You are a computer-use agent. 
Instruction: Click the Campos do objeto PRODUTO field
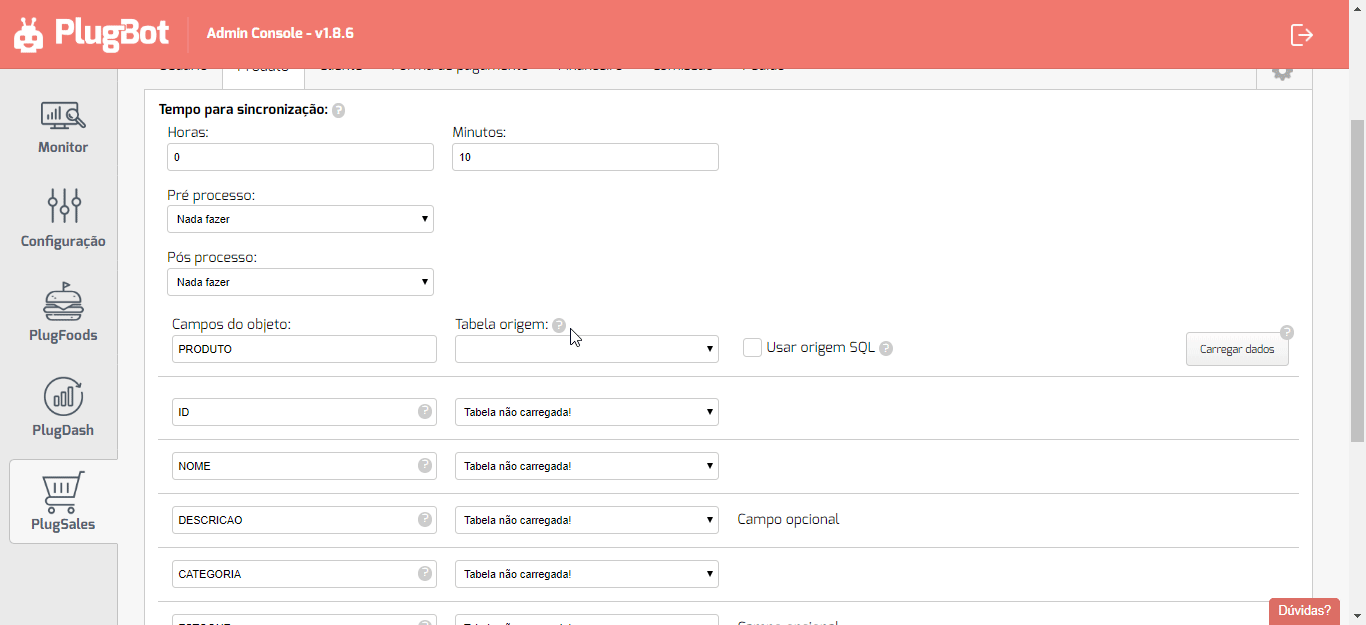(304, 349)
